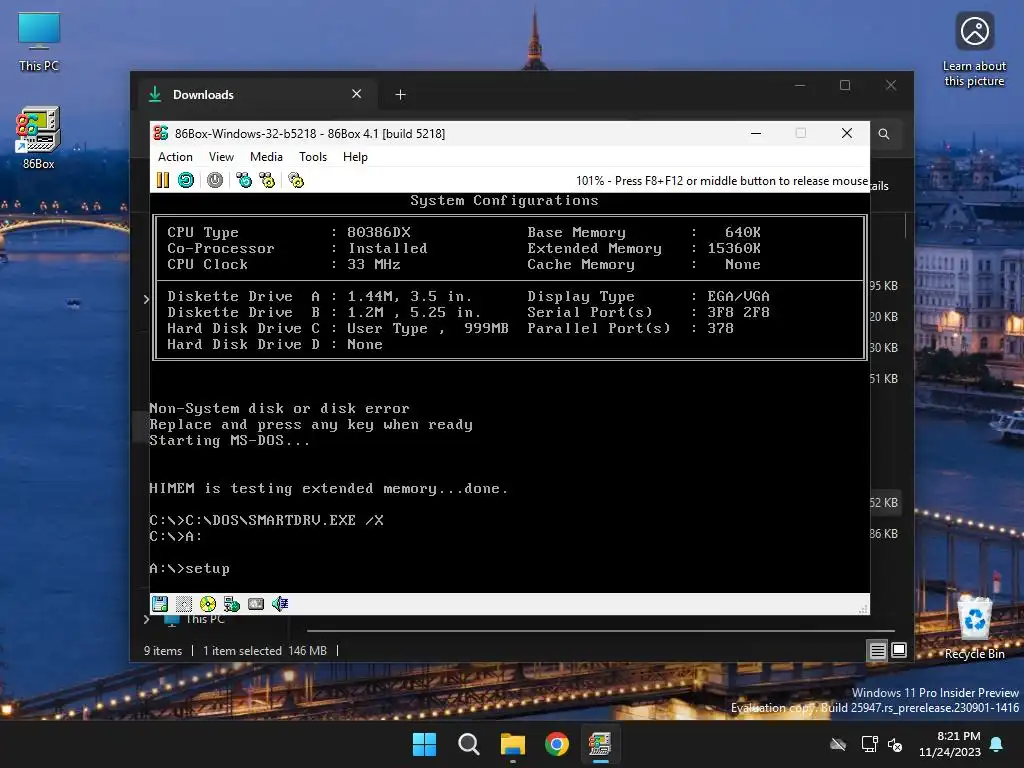This screenshot has height=768, width=1024.
Task: Launch Google Chrome from the taskbar
Action: point(557,744)
